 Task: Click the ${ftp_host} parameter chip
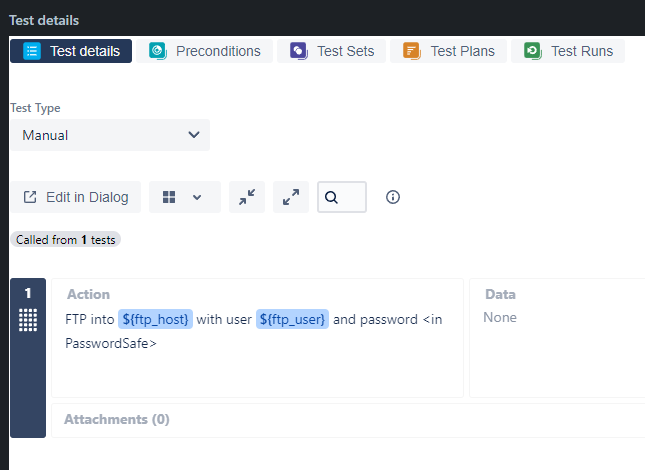pyautogui.click(x=155, y=319)
